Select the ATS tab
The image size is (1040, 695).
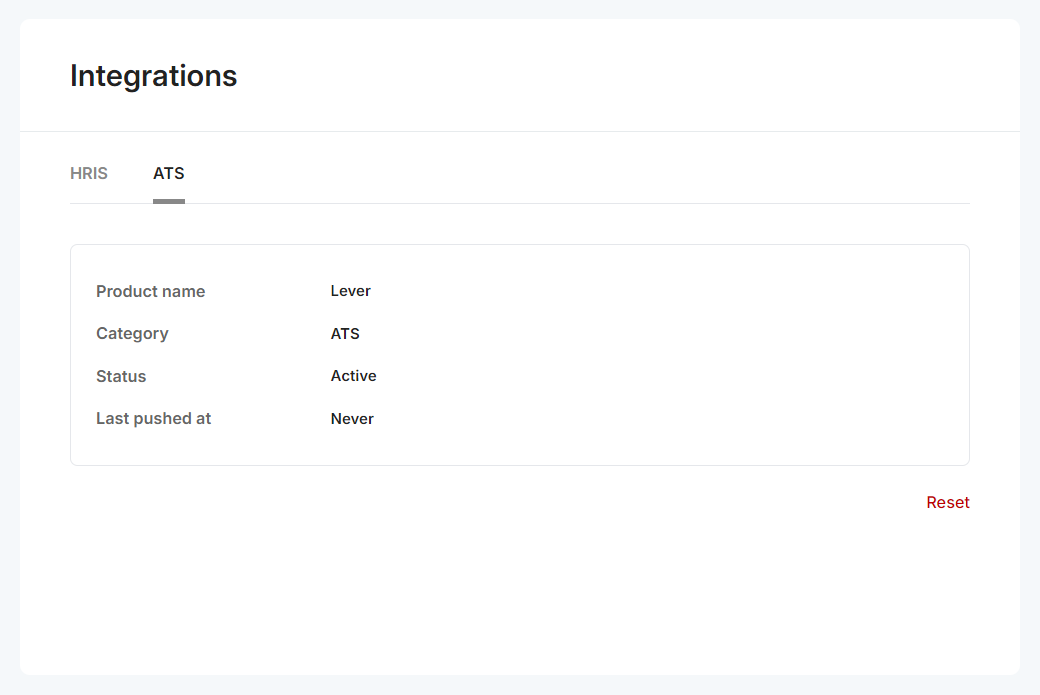click(x=169, y=173)
